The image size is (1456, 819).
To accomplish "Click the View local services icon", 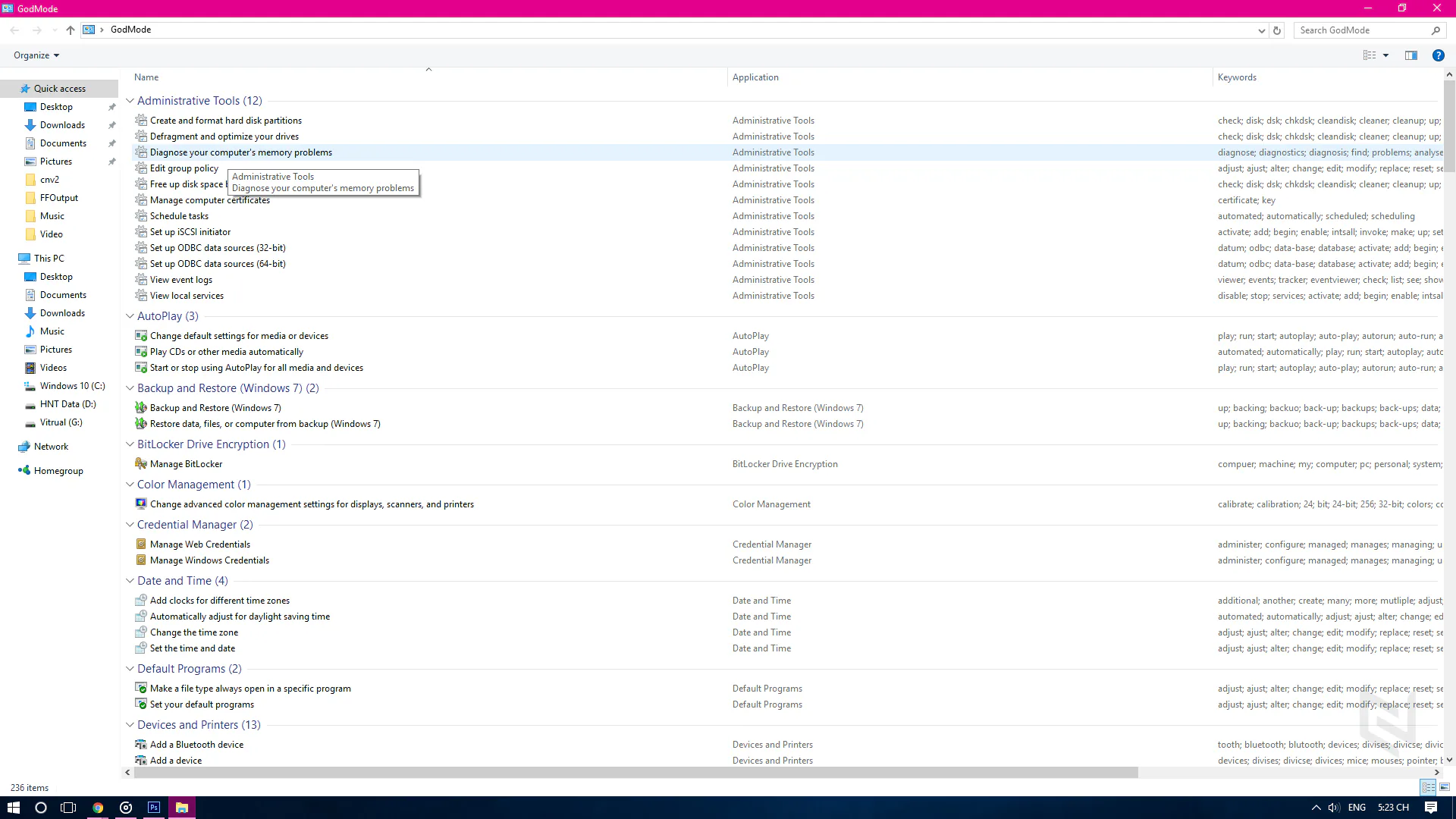I will 141,296.
